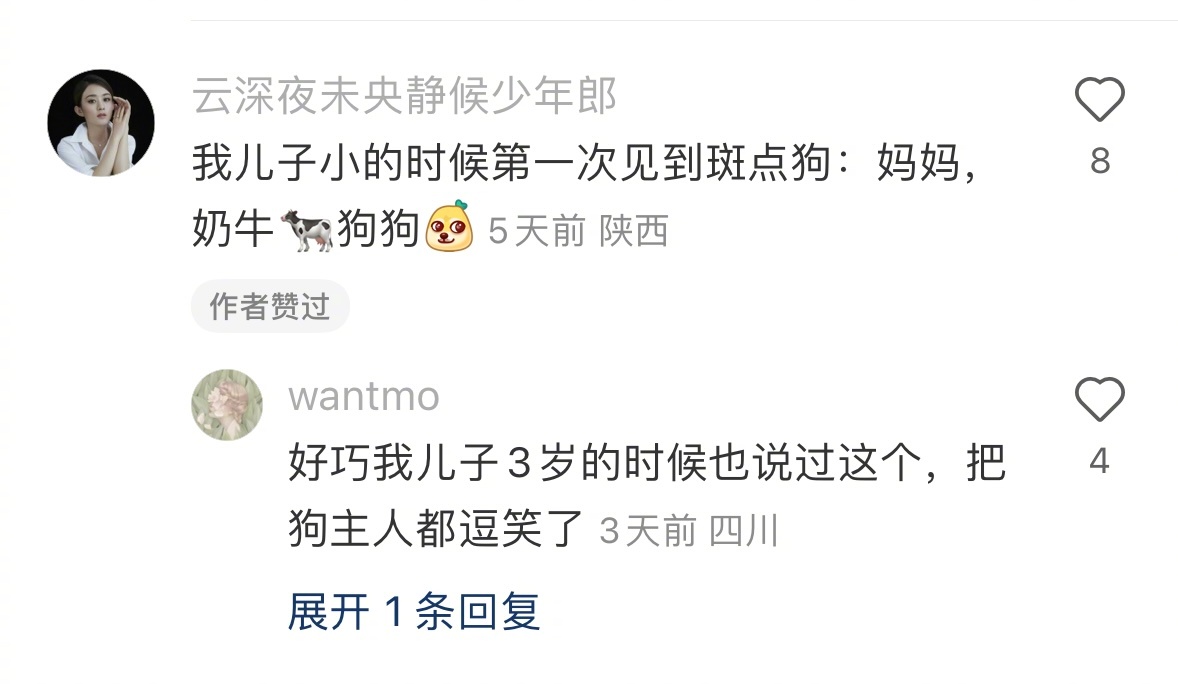The height and width of the screenshot is (684, 1178).
Task: Tap the like count 8
Action: pyautogui.click(x=1100, y=161)
